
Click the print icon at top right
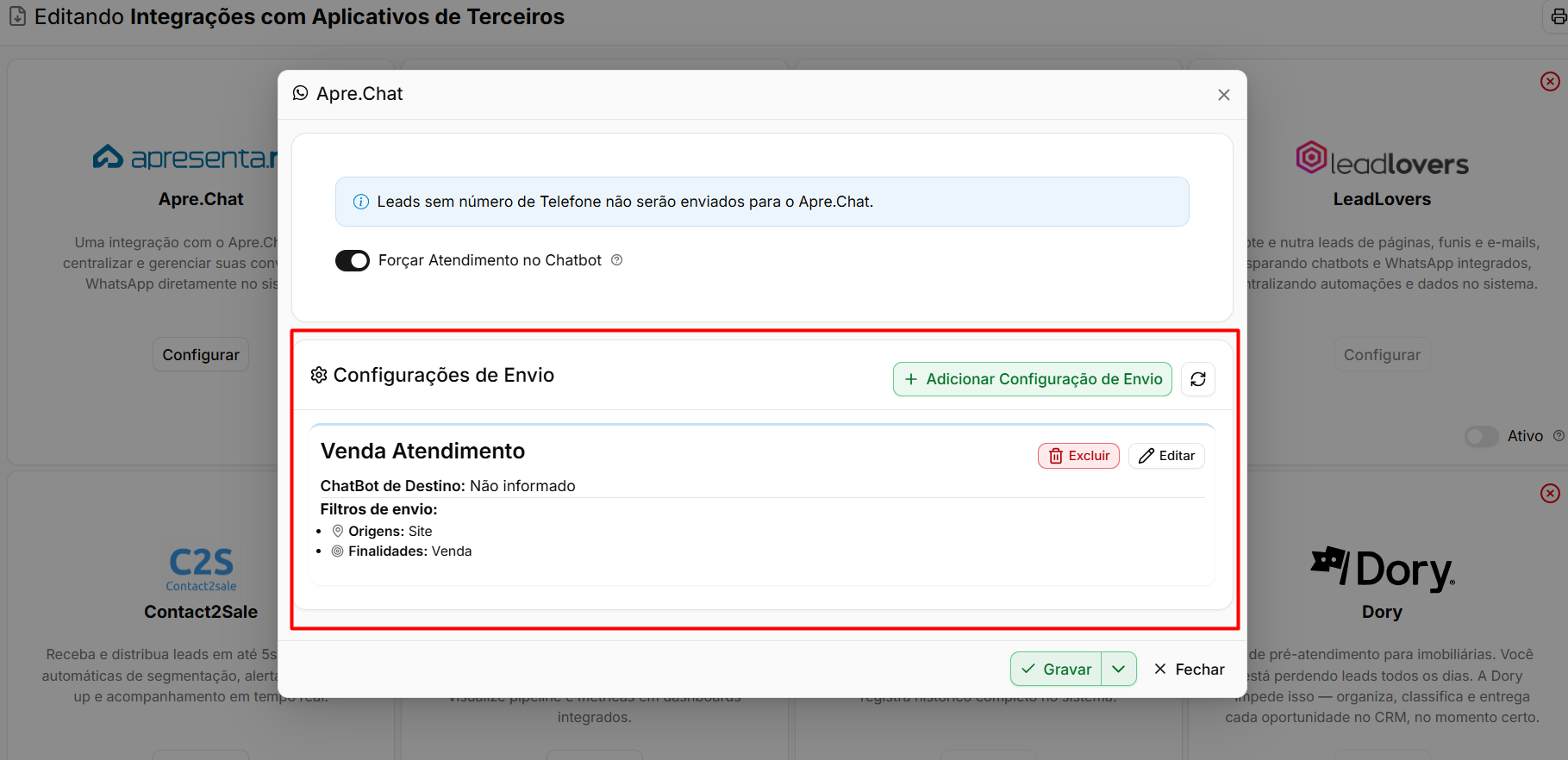pyautogui.click(x=1559, y=17)
